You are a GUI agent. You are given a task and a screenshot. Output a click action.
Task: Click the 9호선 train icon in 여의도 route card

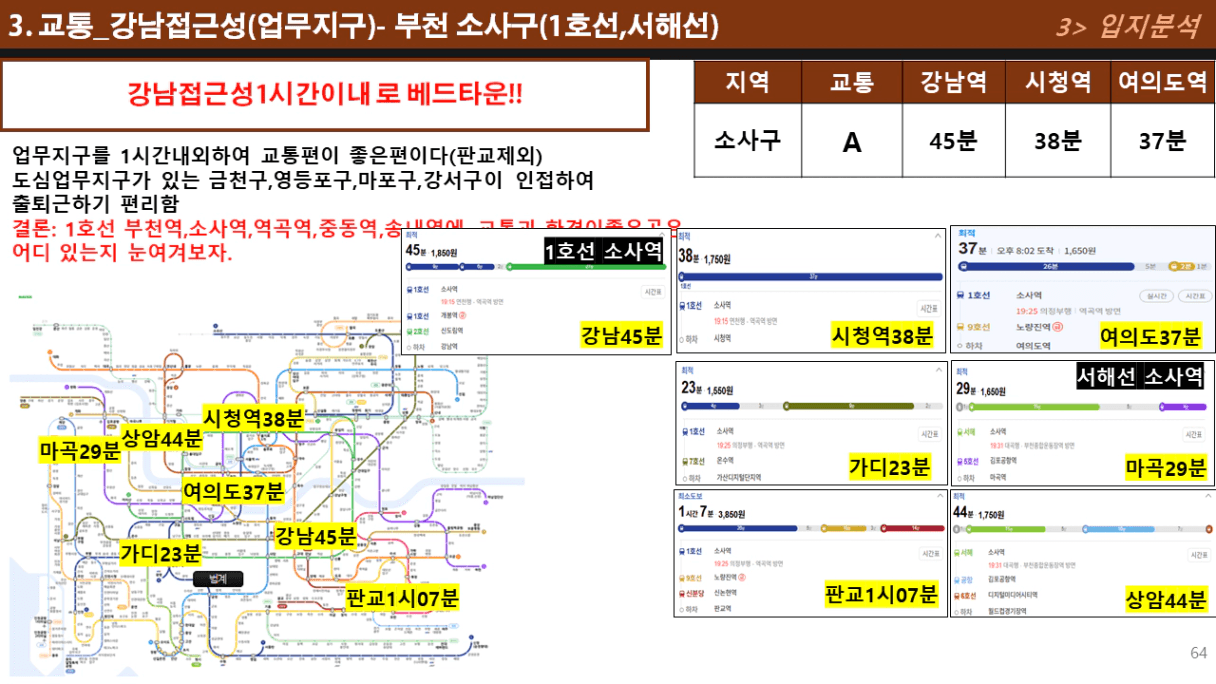pyautogui.click(x=961, y=327)
